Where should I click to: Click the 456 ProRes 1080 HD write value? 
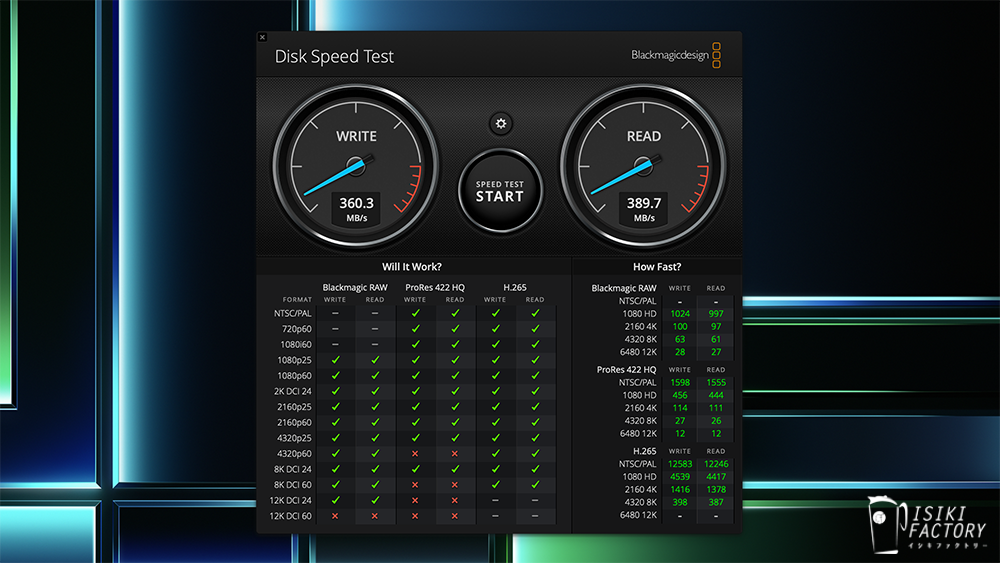coord(680,395)
